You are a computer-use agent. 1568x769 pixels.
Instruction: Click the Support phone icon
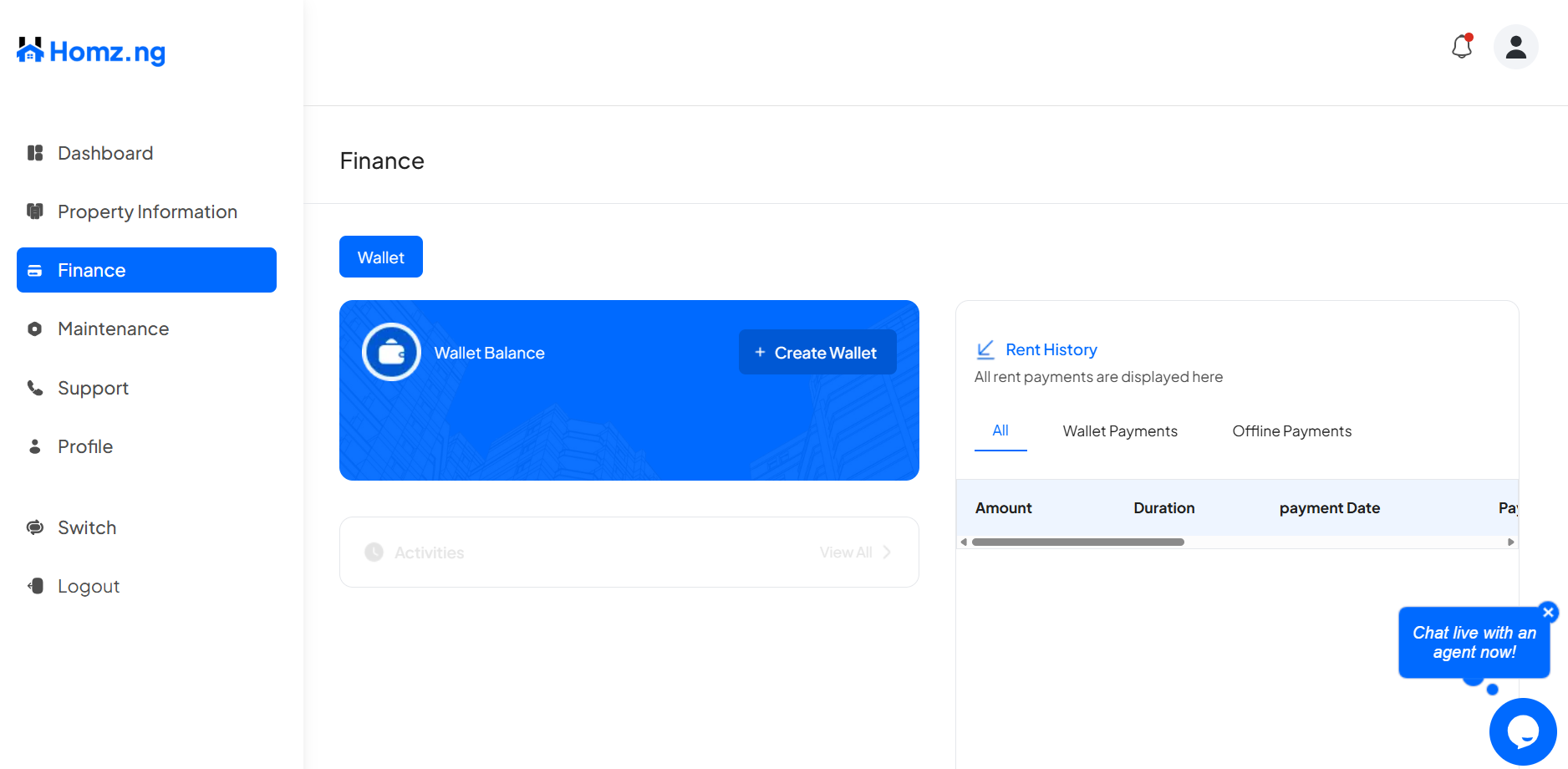(35, 388)
